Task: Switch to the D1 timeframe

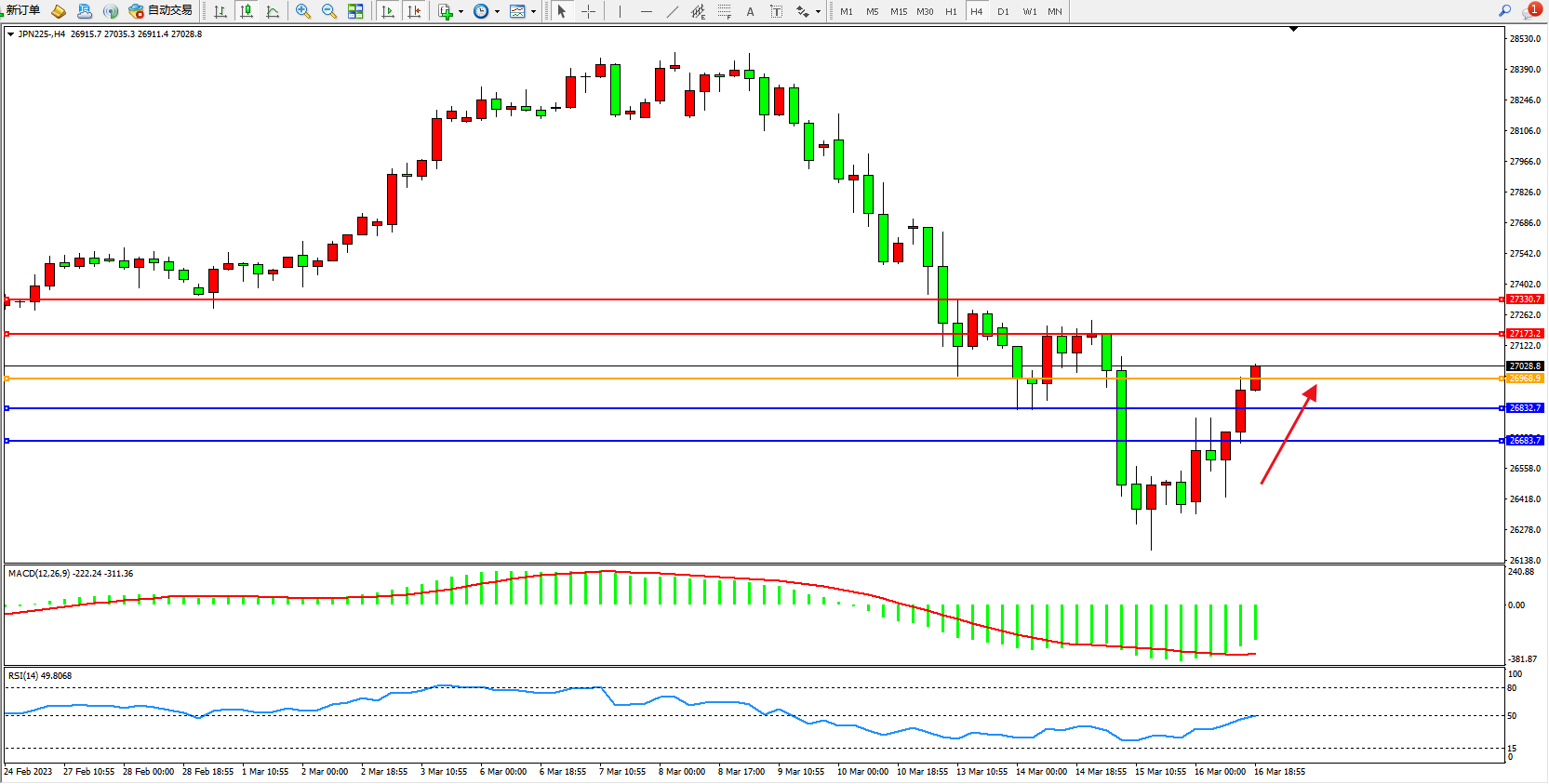Action: point(1003,11)
